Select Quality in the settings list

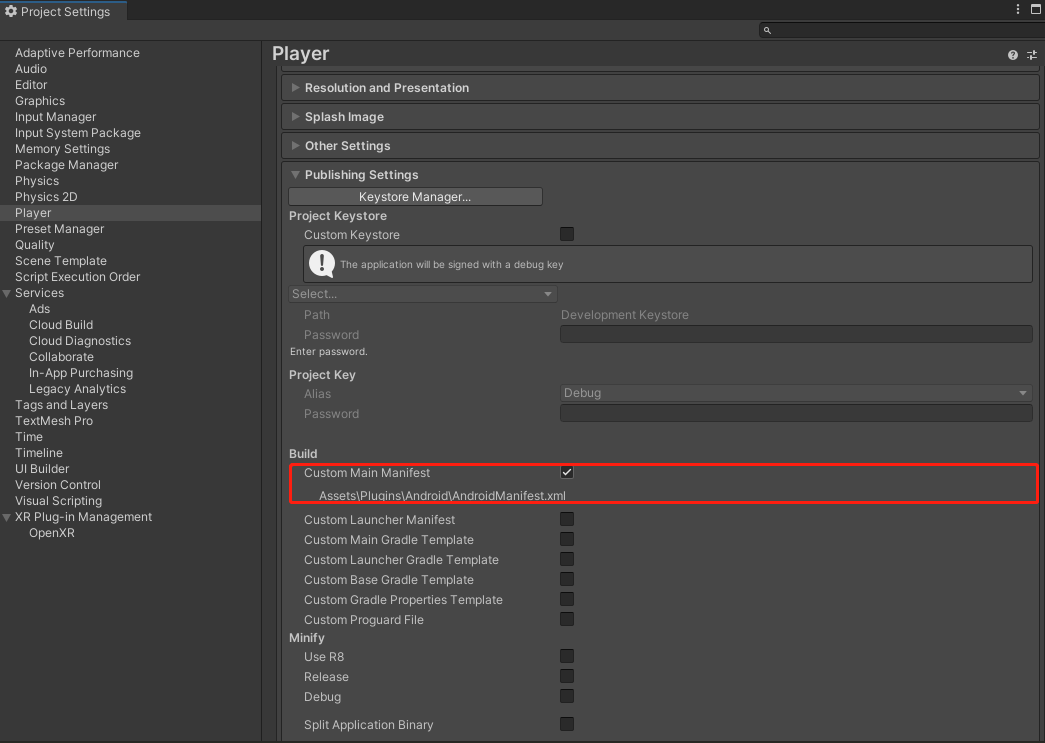coord(35,245)
